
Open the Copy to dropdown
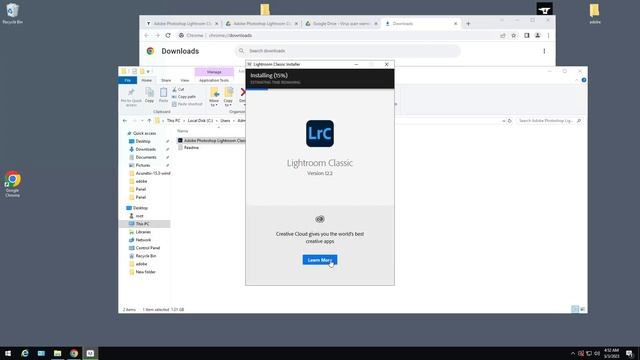(228, 97)
